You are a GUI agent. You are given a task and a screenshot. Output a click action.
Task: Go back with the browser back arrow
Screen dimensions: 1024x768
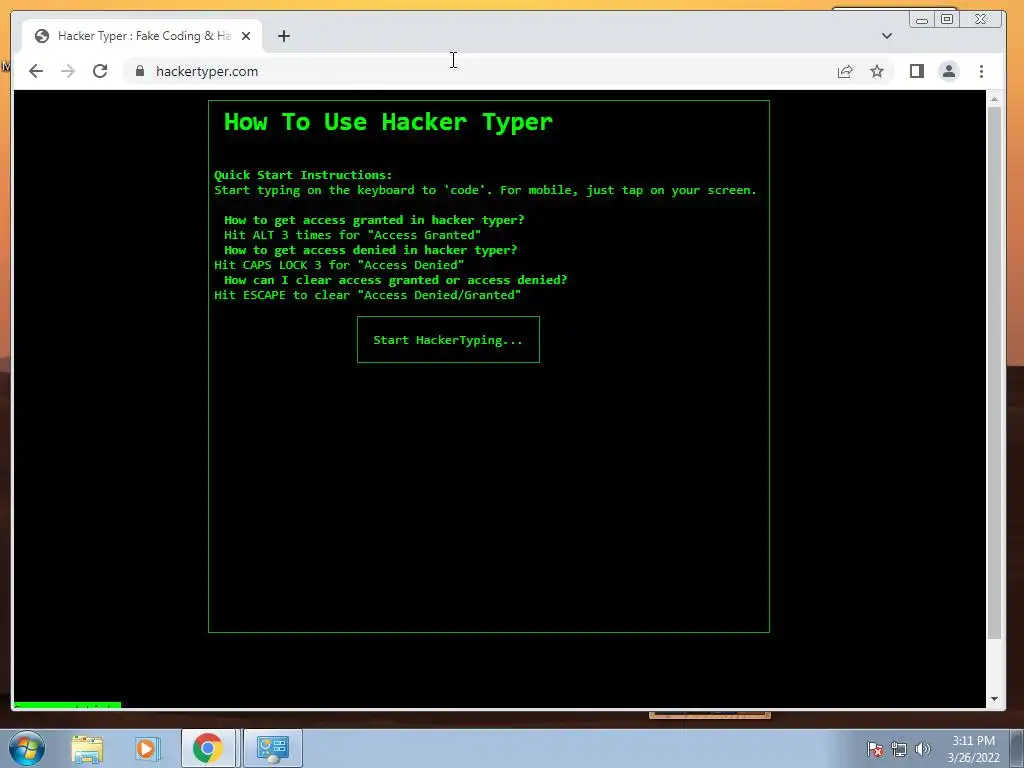(36, 71)
